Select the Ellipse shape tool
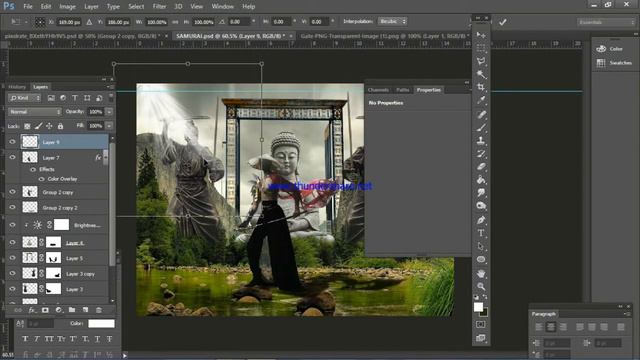 pos(481,259)
